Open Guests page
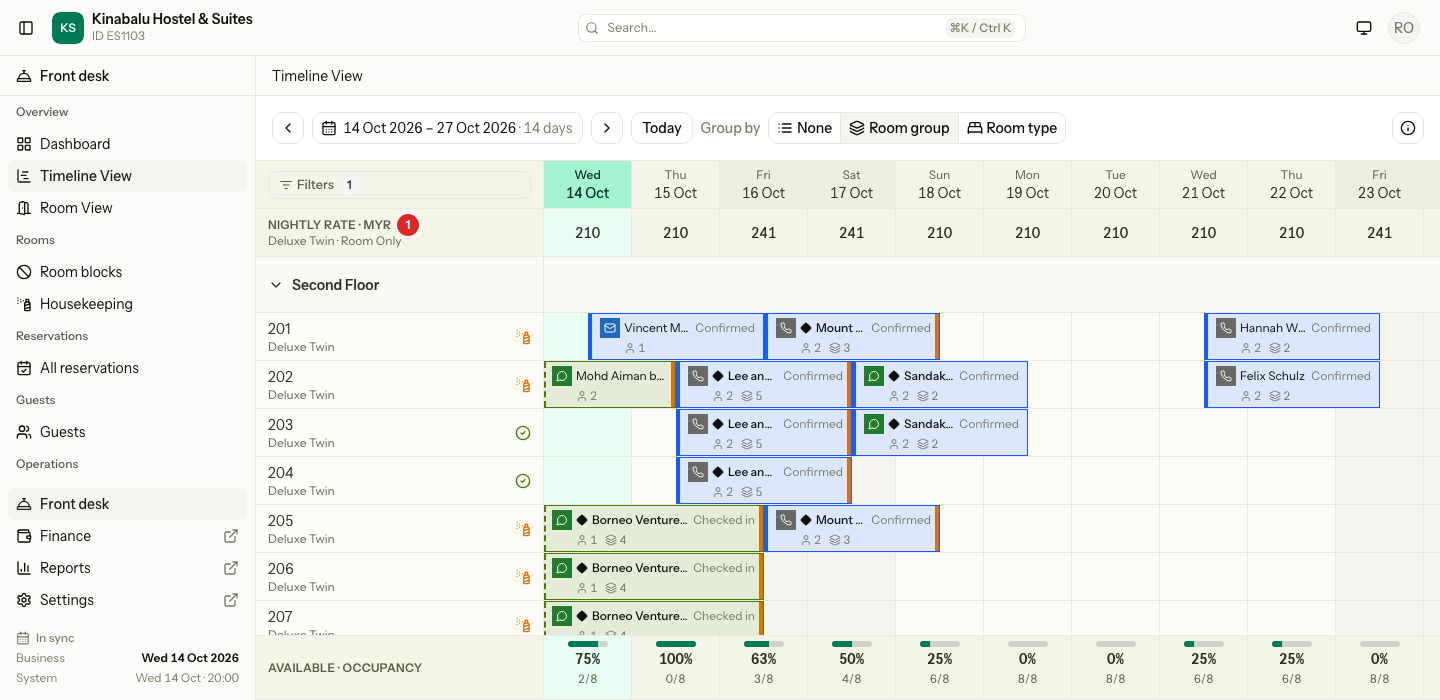This screenshot has height=700, width=1440. pos(127,432)
